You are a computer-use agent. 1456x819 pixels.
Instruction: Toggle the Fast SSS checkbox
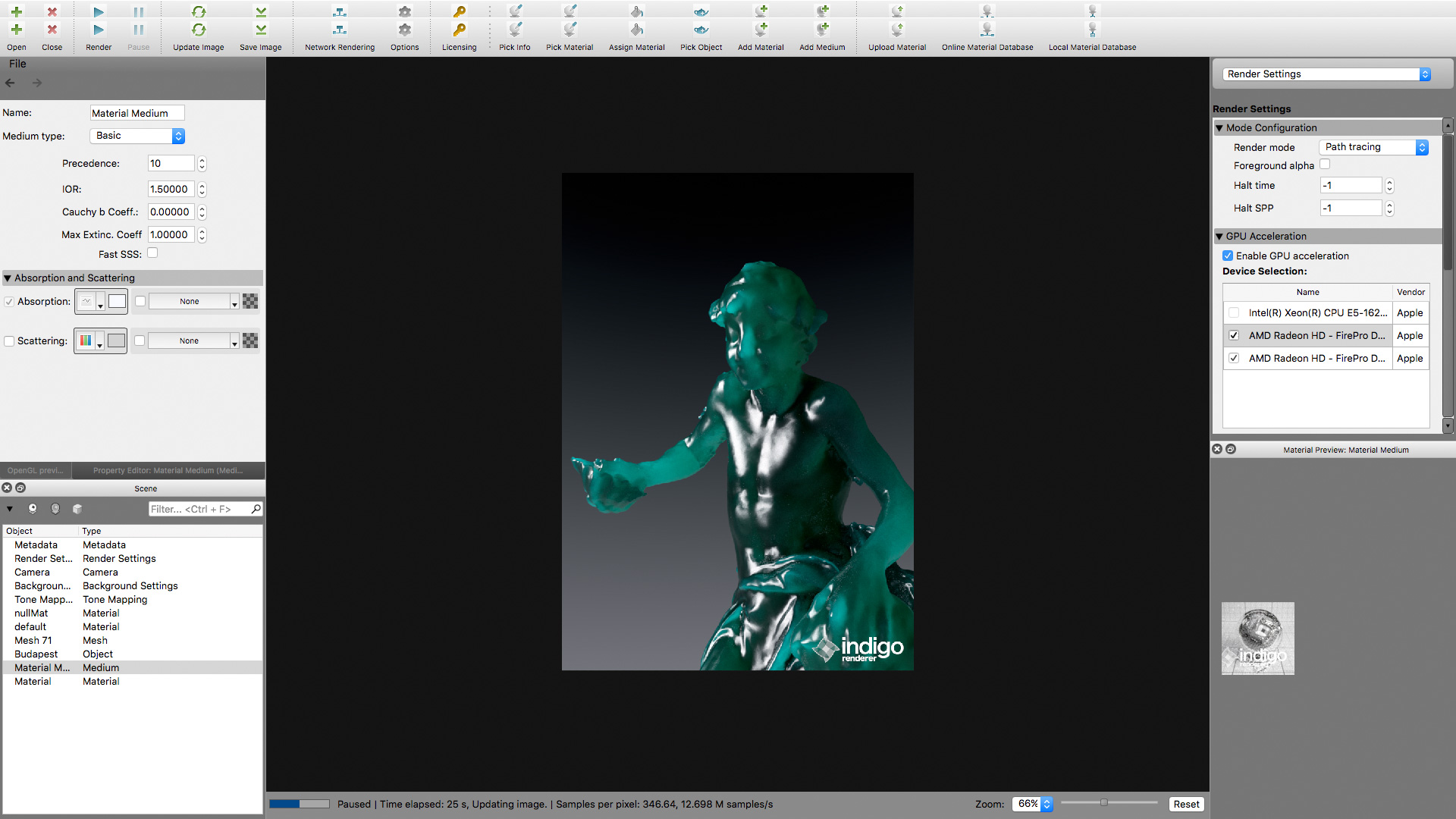pos(152,253)
